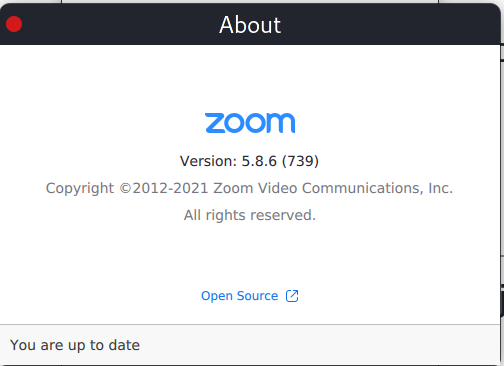The image size is (504, 366).
Task: Click the 2012-2021 year range
Action: 170,188
